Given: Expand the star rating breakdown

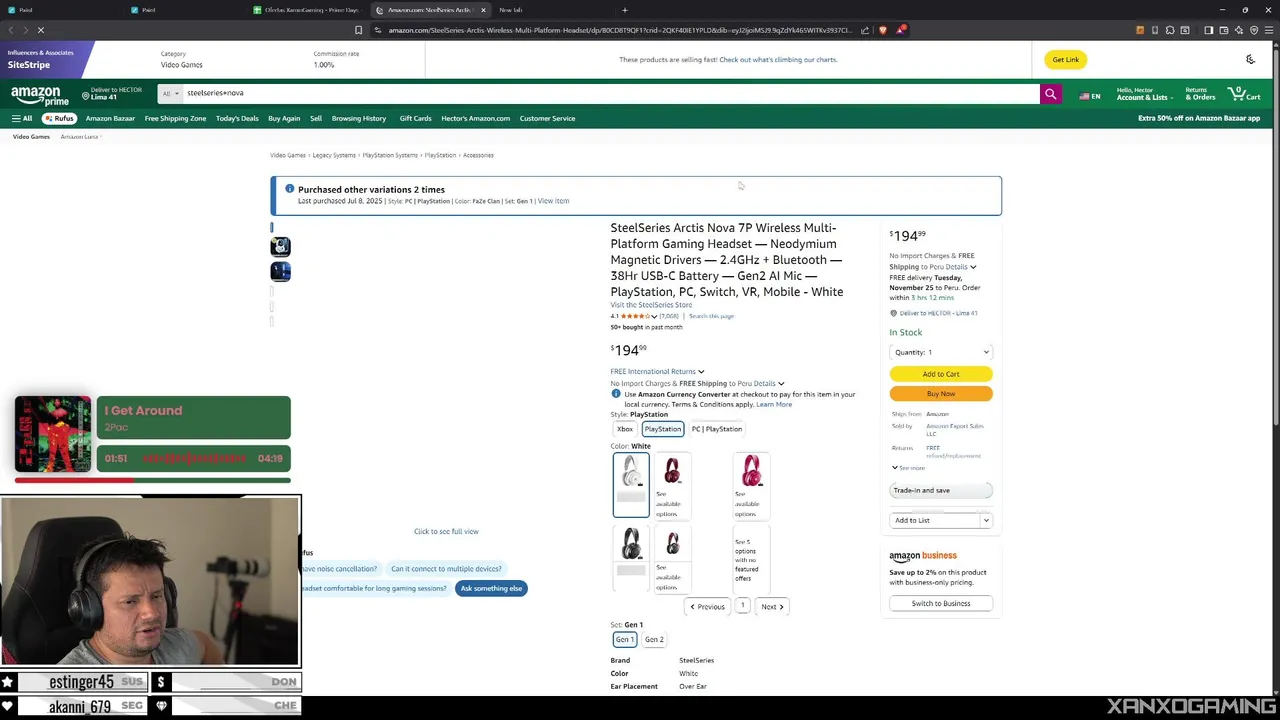Looking at the screenshot, I should click(x=654, y=316).
